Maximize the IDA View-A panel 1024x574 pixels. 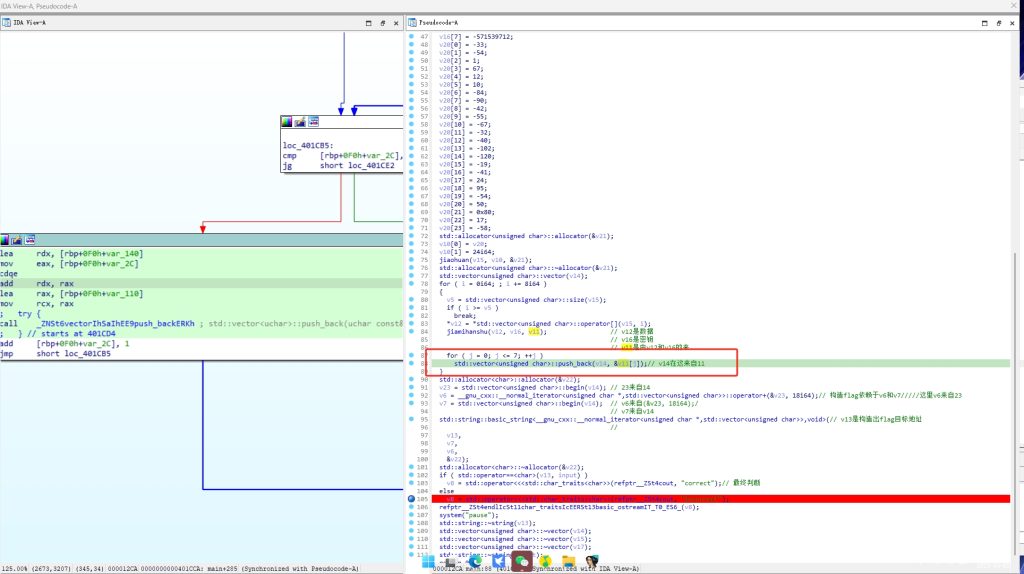tap(368, 23)
